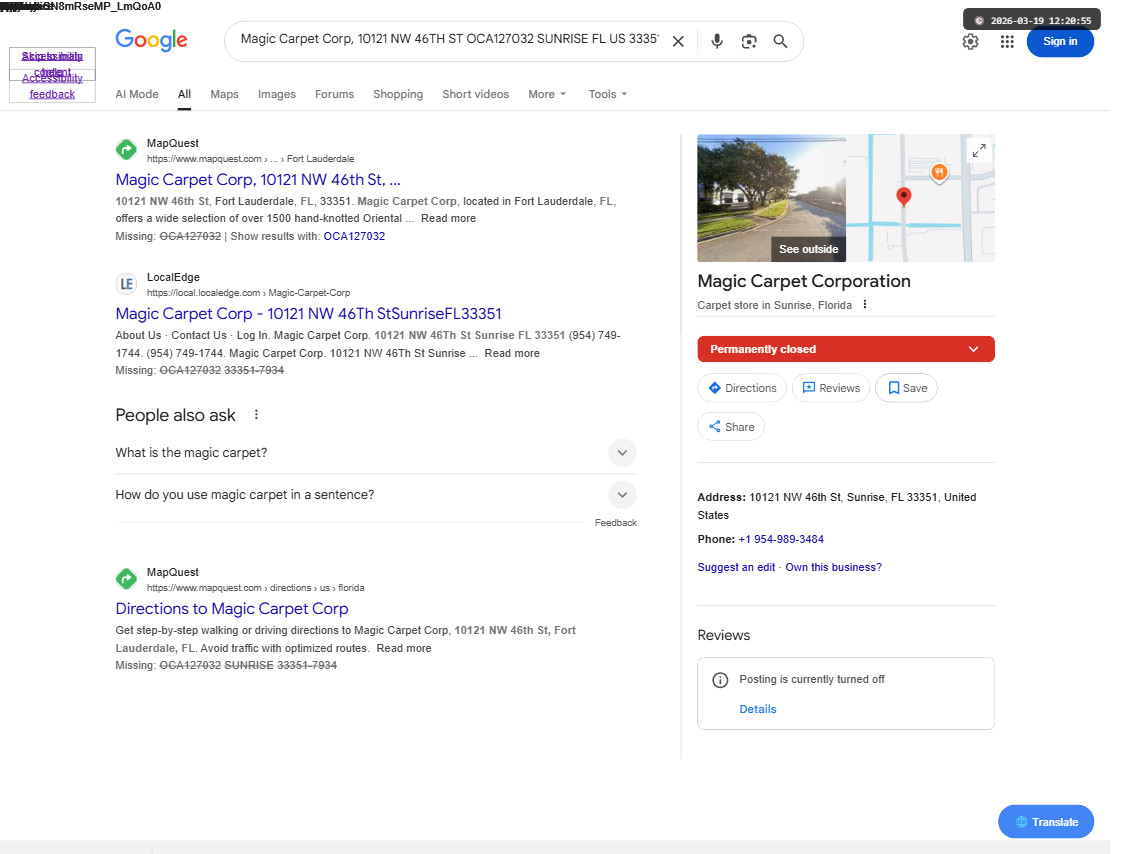1124x854 pixels.
Task: Select the All results tab
Action: click(x=184, y=94)
